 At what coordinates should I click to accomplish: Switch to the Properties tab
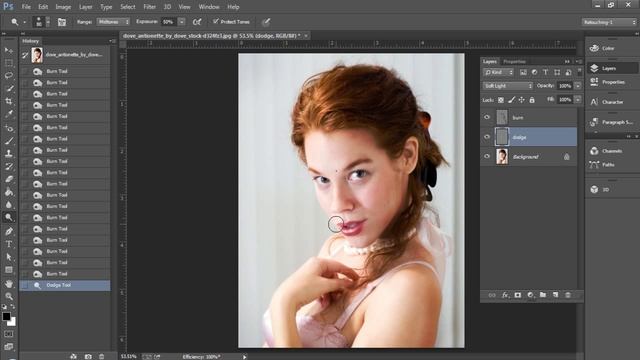(x=514, y=62)
